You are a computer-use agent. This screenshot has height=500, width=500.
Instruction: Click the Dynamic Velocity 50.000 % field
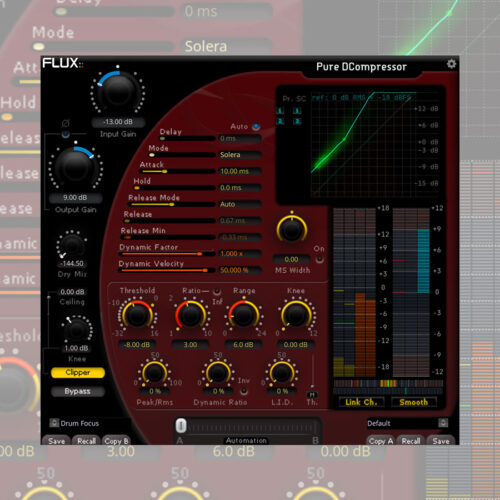(239, 270)
